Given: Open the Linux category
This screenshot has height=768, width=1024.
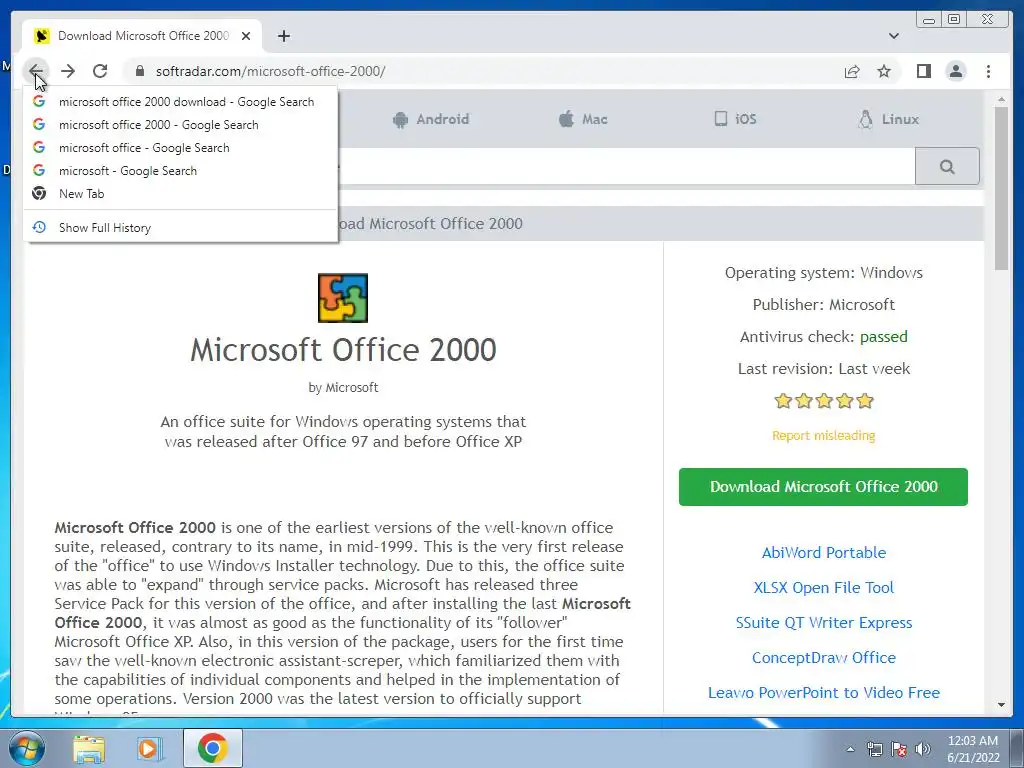Looking at the screenshot, I should pyautogui.click(x=888, y=119).
